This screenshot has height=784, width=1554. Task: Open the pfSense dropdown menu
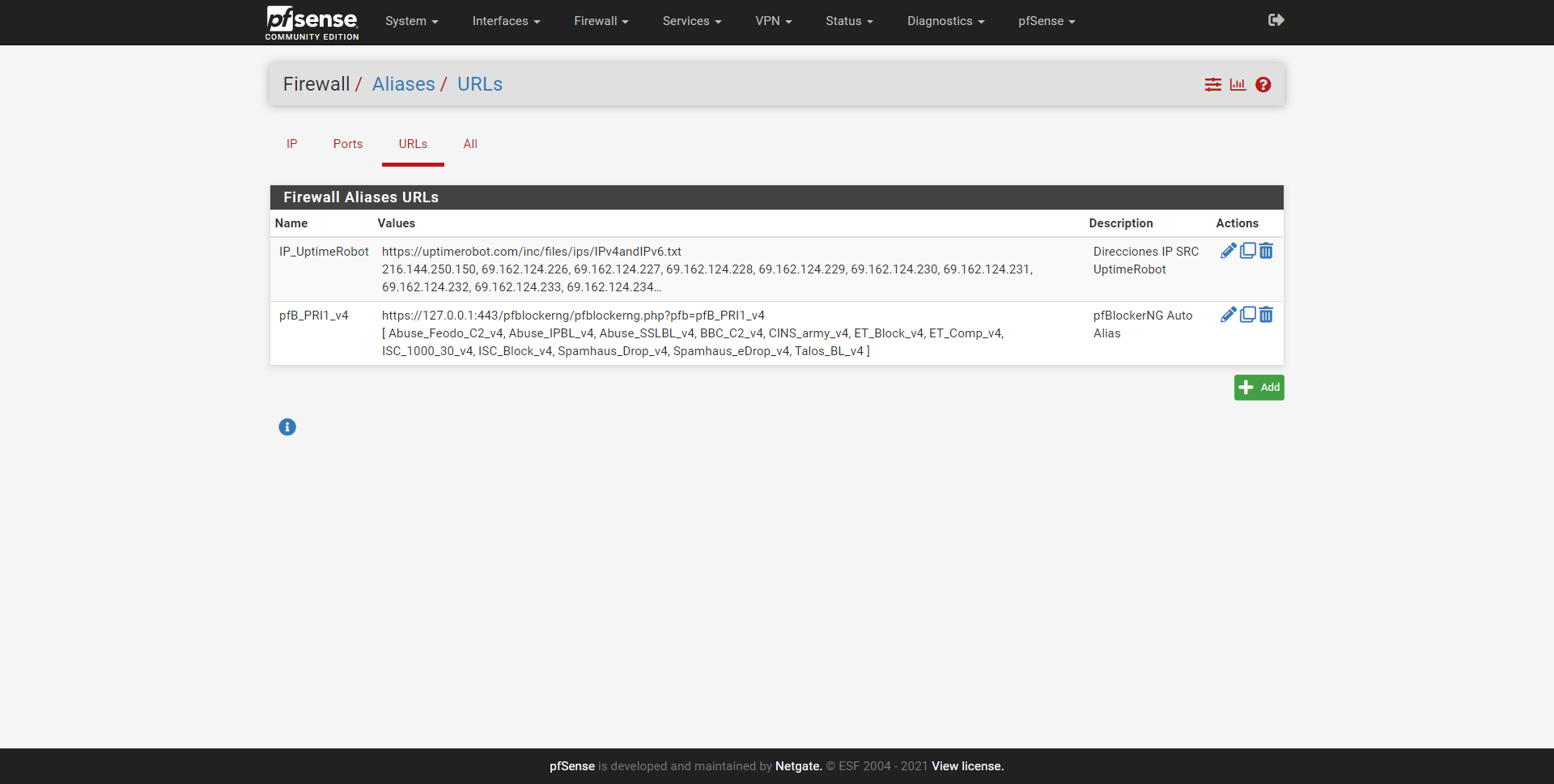[1047, 21]
